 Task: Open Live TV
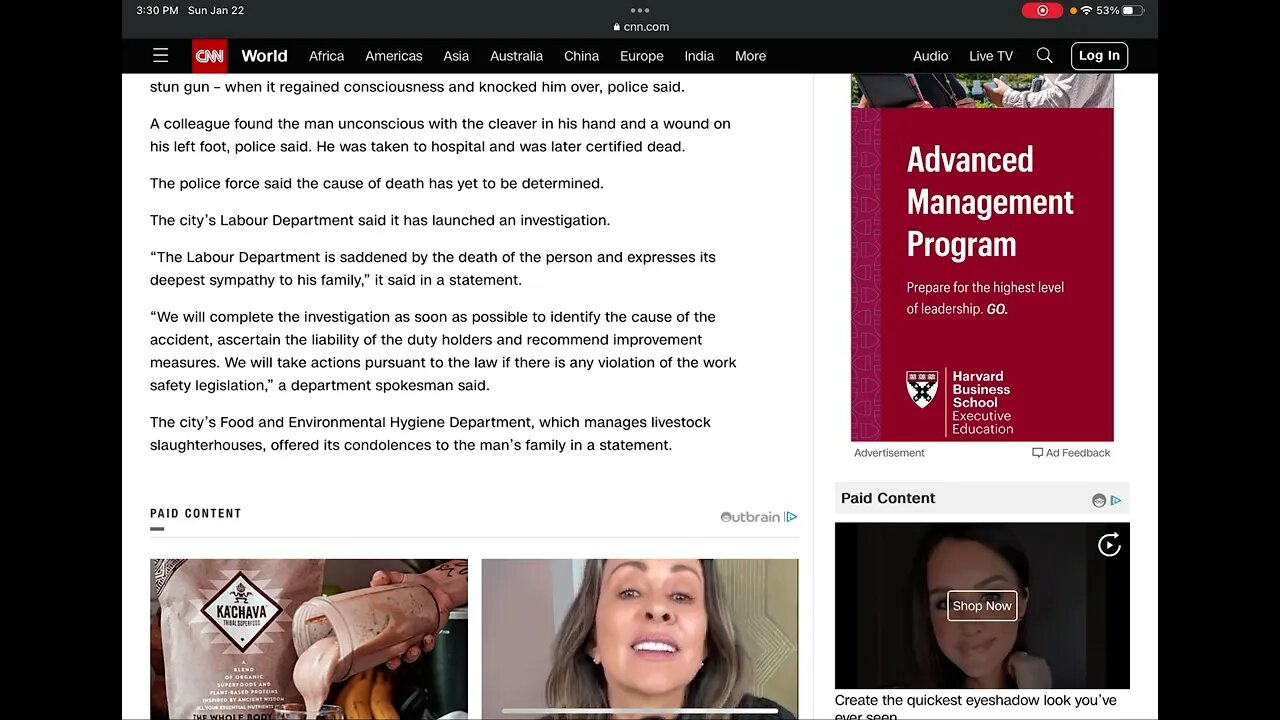(991, 56)
